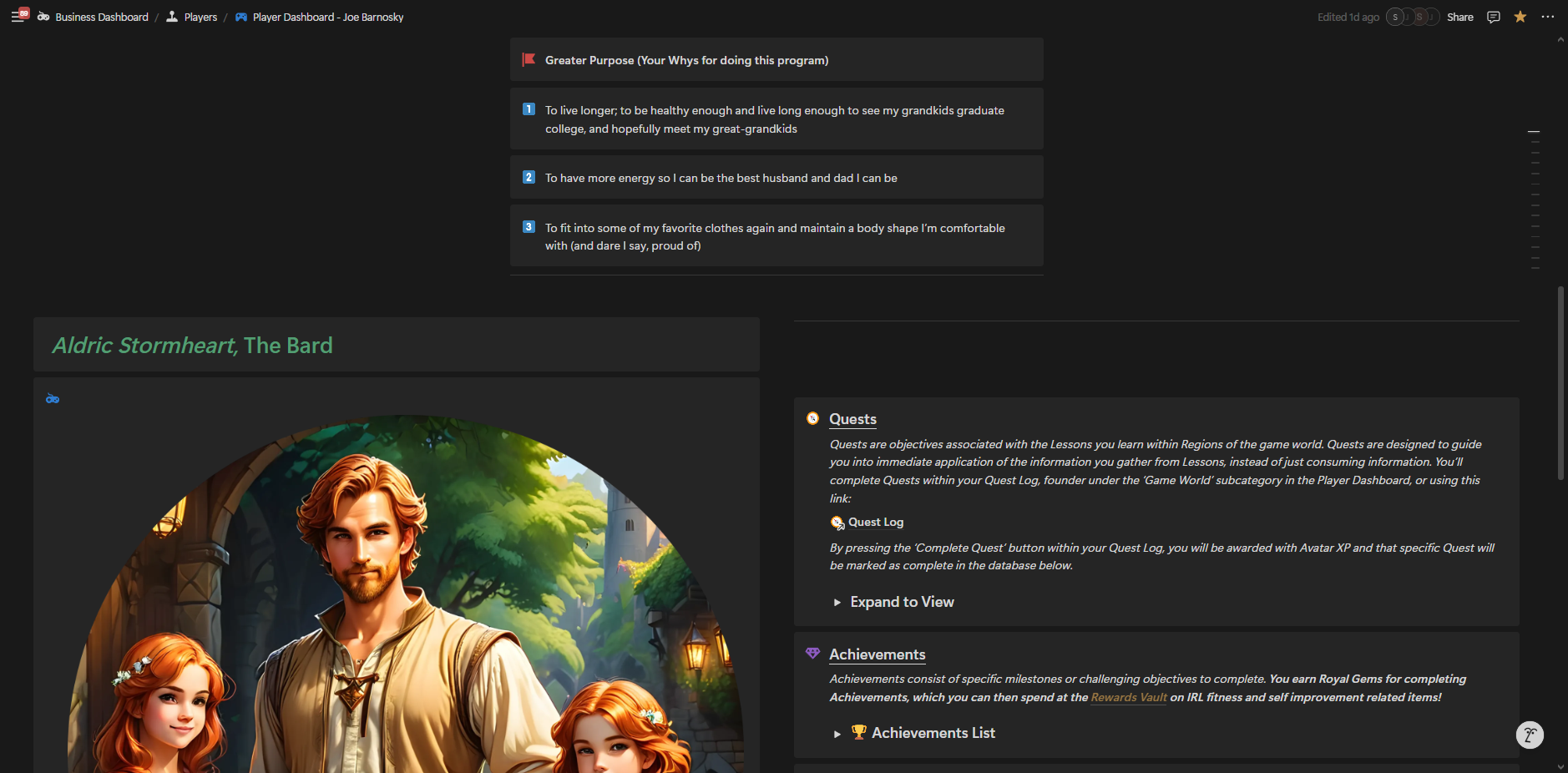
Task: Click the gem icon beside Achievements heading
Action: [x=813, y=654]
